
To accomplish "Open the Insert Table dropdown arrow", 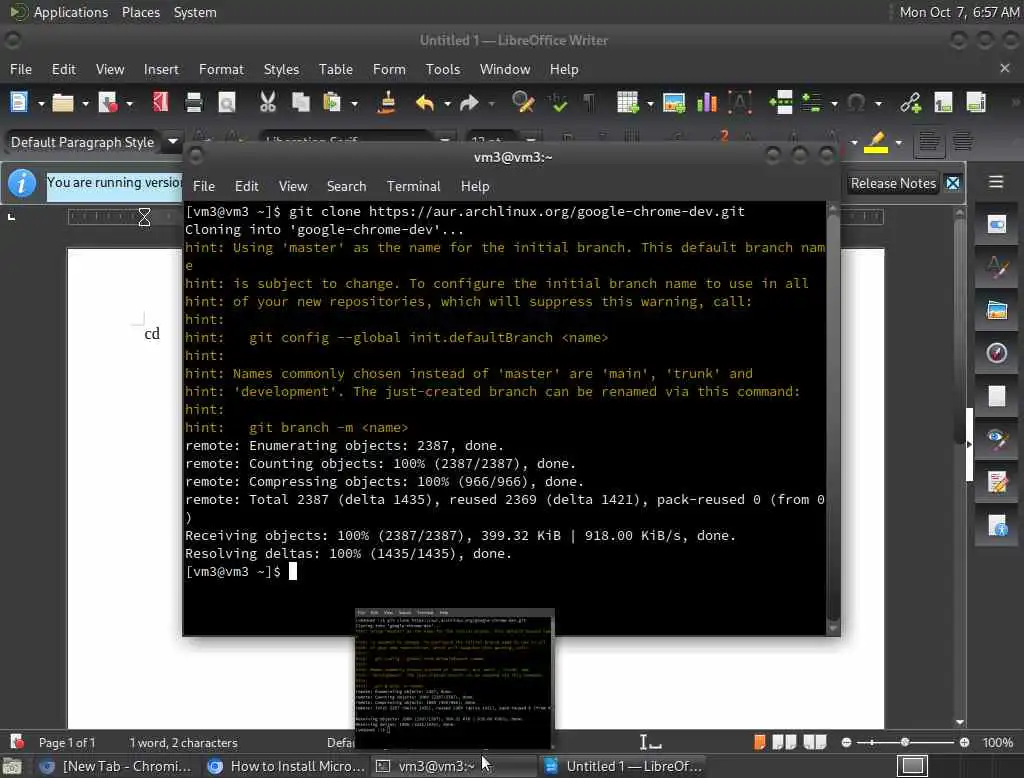I will coord(650,103).
